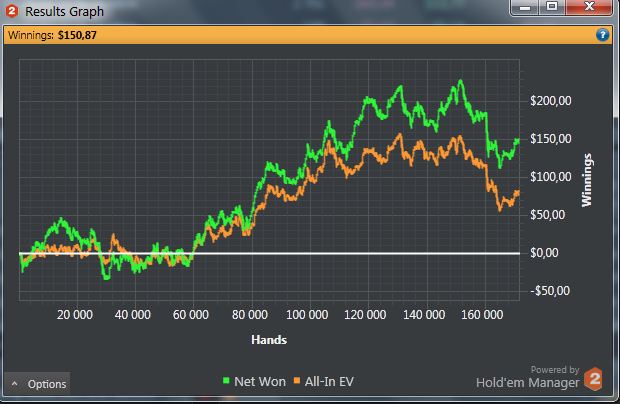This screenshot has height=404, width=620.
Task: Maximize the Results Graph window
Action: 552,7
